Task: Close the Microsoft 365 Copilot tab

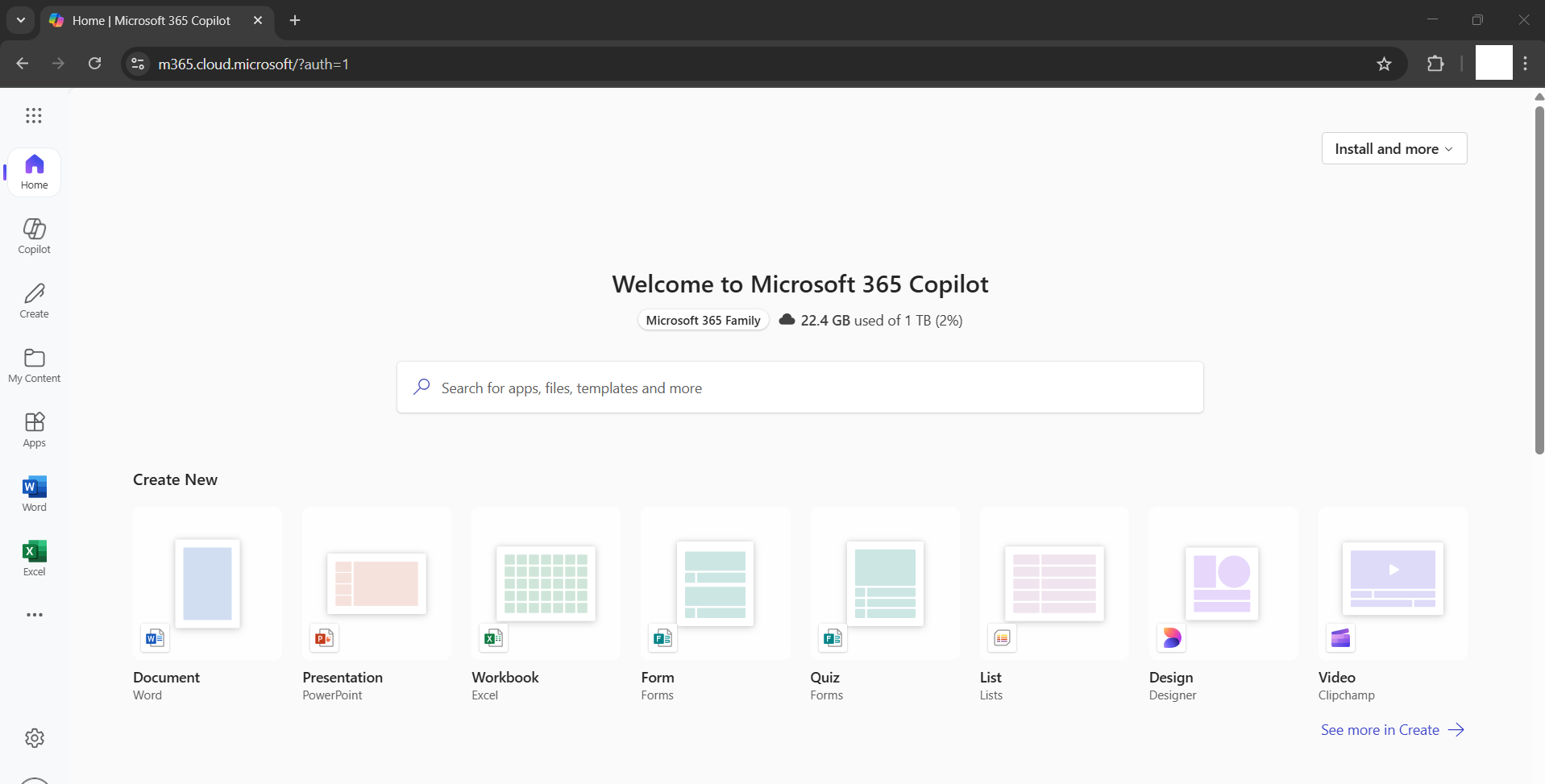Action: coord(258,20)
